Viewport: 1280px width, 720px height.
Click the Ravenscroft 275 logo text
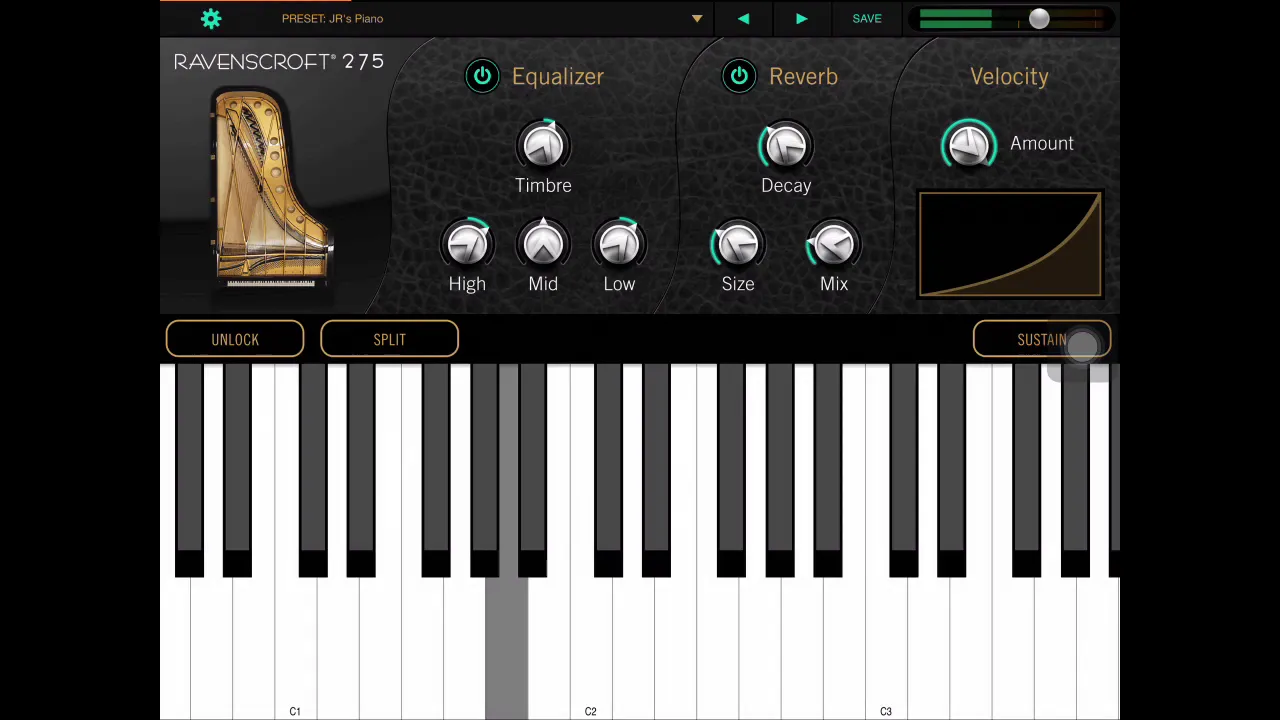(x=278, y=62)
